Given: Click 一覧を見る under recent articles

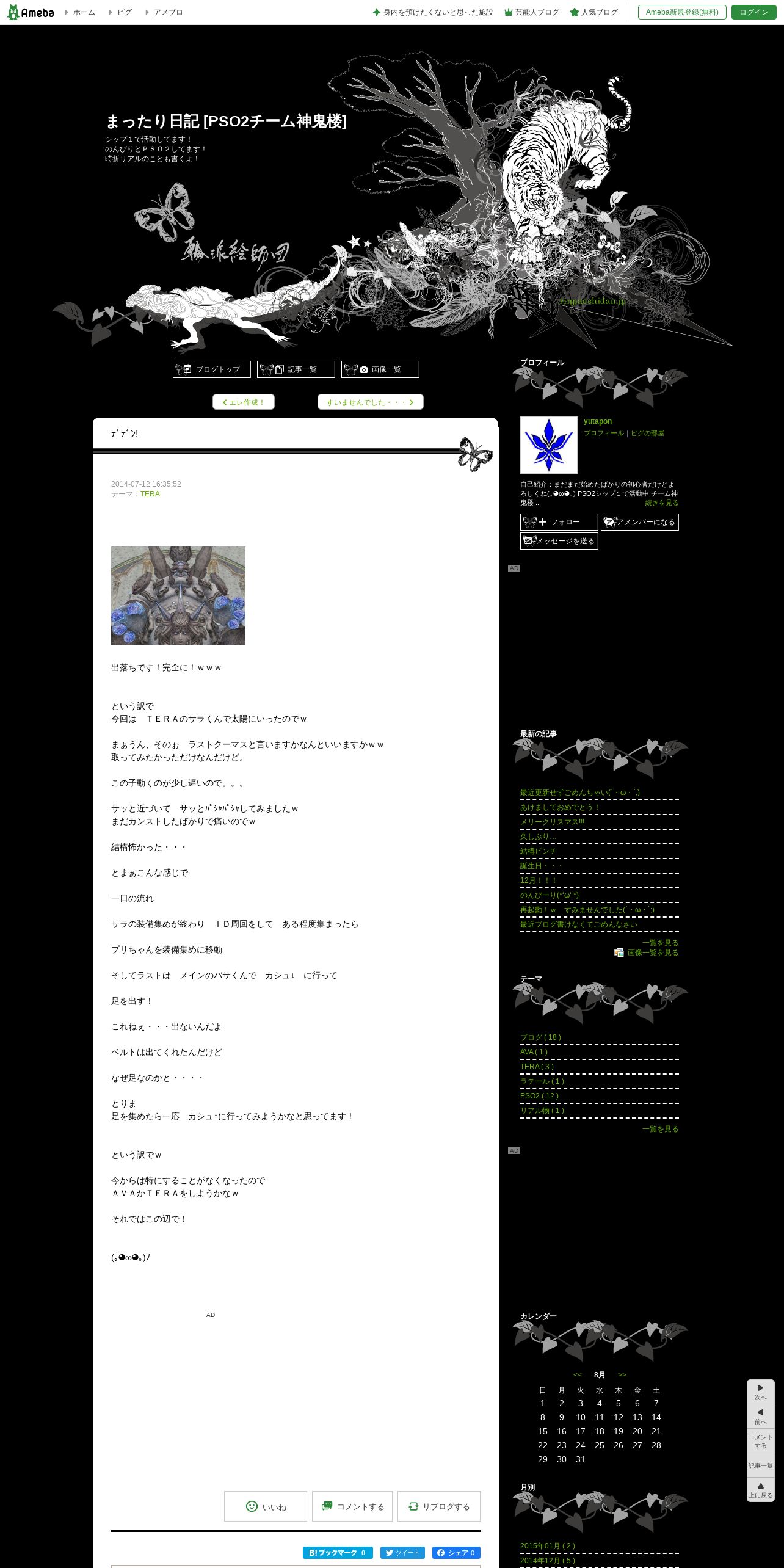Looking at the screenshot, I should (661, 943).
